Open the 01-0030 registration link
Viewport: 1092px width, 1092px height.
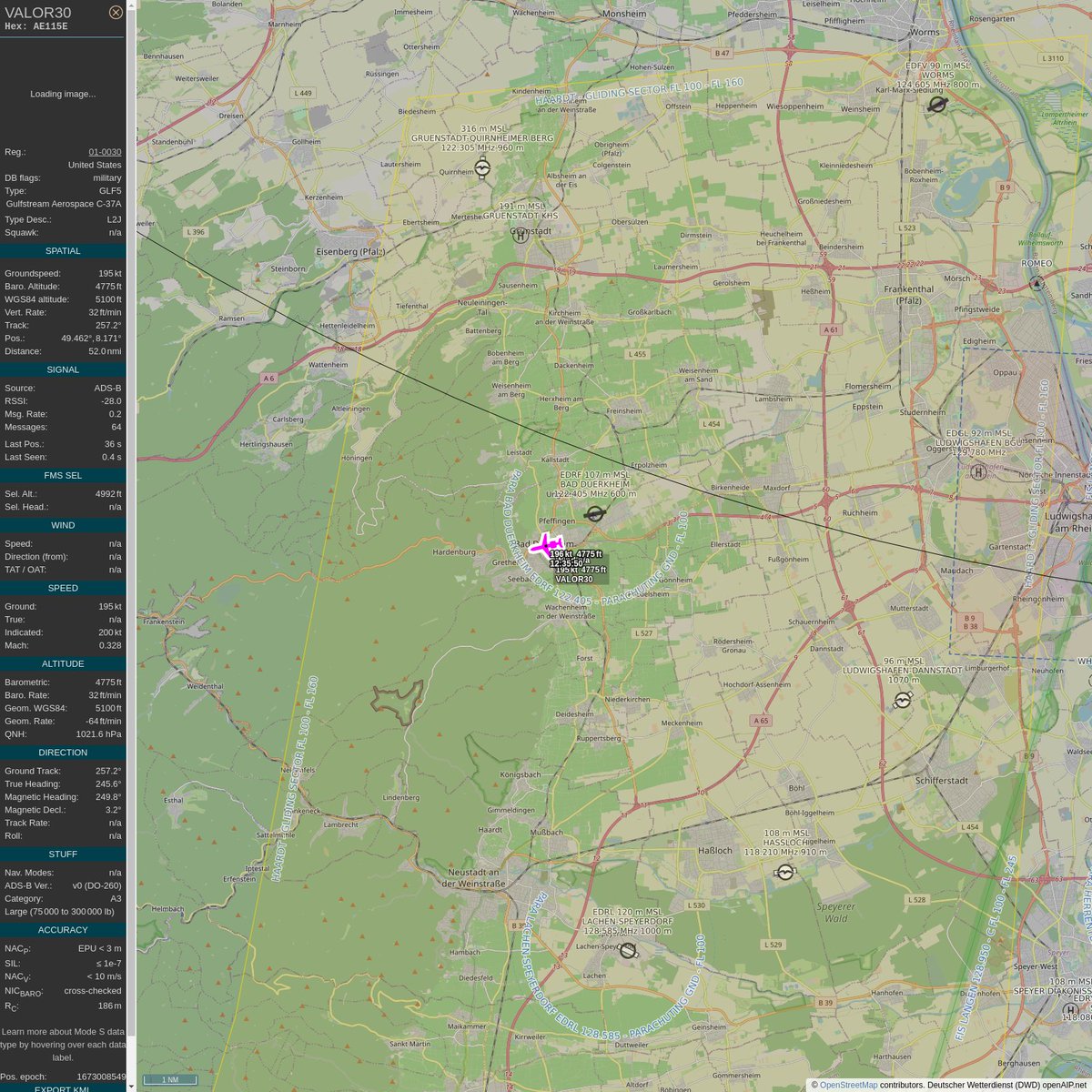point(106,152)
